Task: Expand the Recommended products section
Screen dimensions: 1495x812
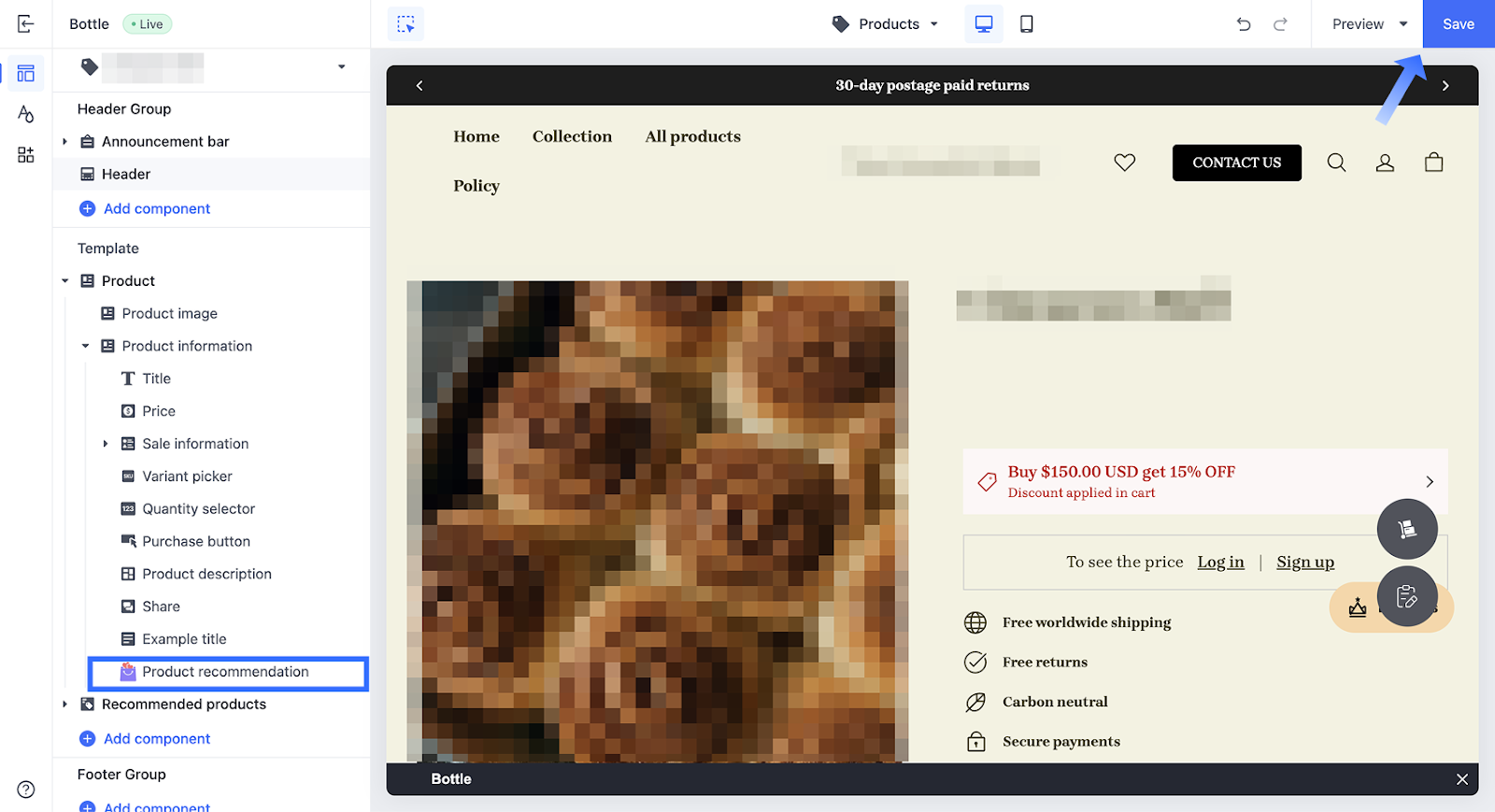Action: (64, 705)
